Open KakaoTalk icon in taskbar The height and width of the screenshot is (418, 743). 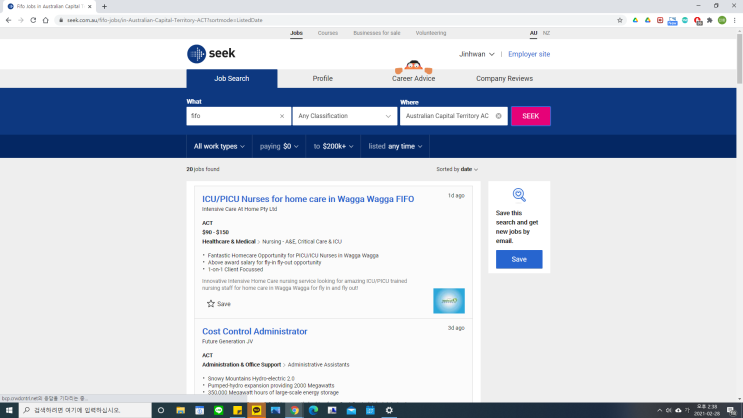click(256, 410)
